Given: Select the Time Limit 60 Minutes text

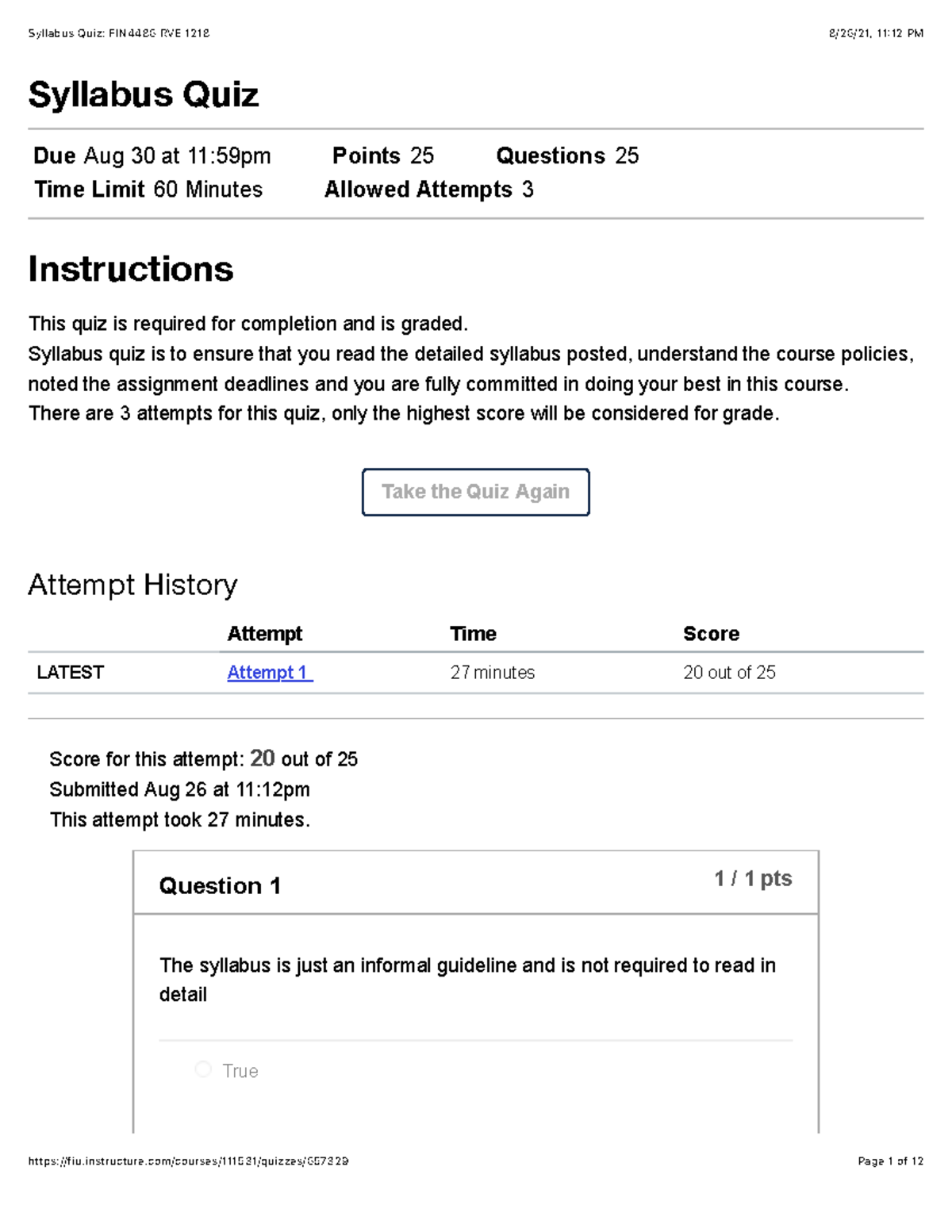Looking at the screenshot, I should pyautogui.click(x=148, y=189).
